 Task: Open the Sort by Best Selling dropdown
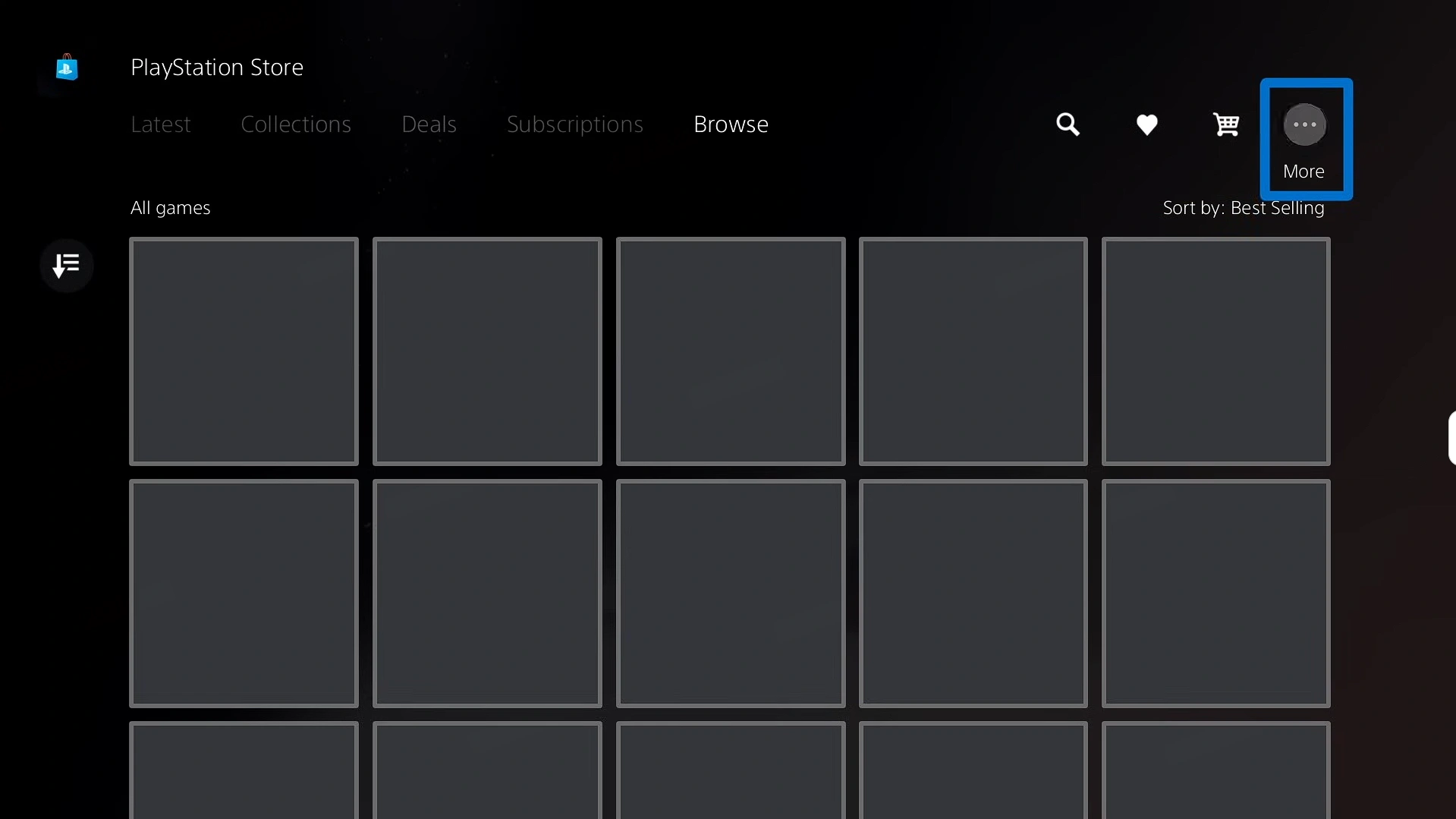tap(1243, 208)
